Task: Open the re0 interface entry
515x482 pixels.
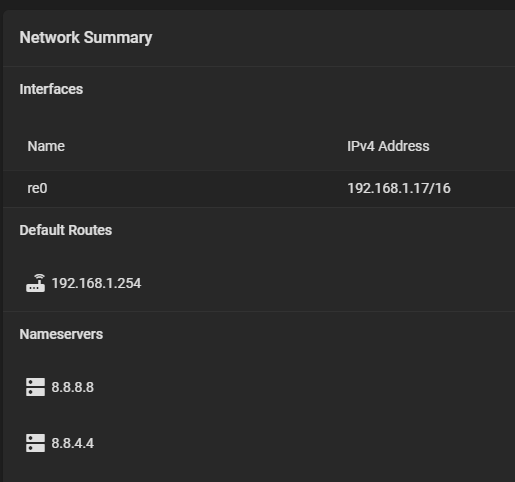Action: click(37, 188)
